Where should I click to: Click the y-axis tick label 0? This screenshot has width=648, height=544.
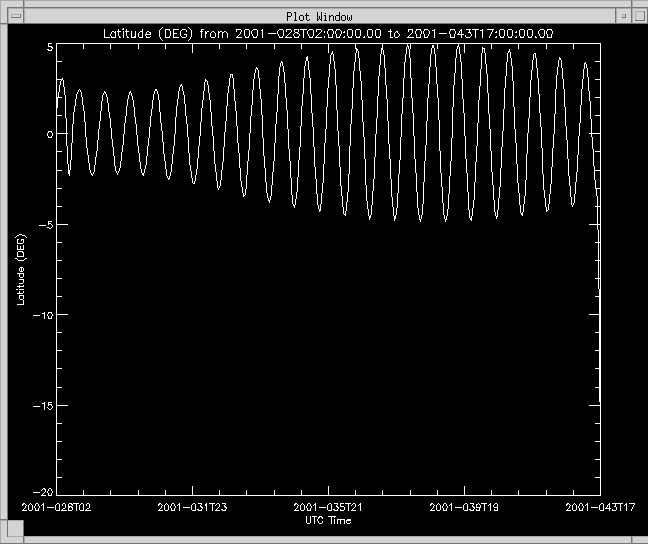tap(49, 135)
